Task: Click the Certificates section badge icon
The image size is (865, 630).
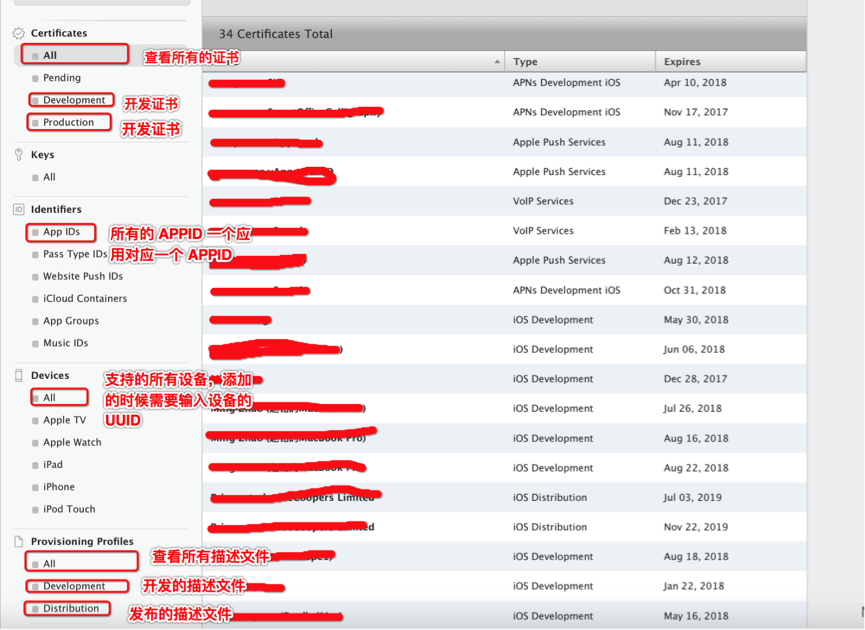Action: tap(18, 33)
